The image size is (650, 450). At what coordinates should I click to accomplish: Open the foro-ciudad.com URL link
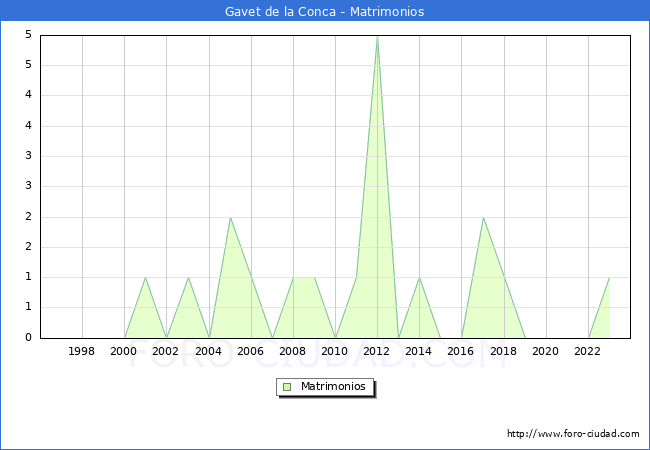(573, 434)
